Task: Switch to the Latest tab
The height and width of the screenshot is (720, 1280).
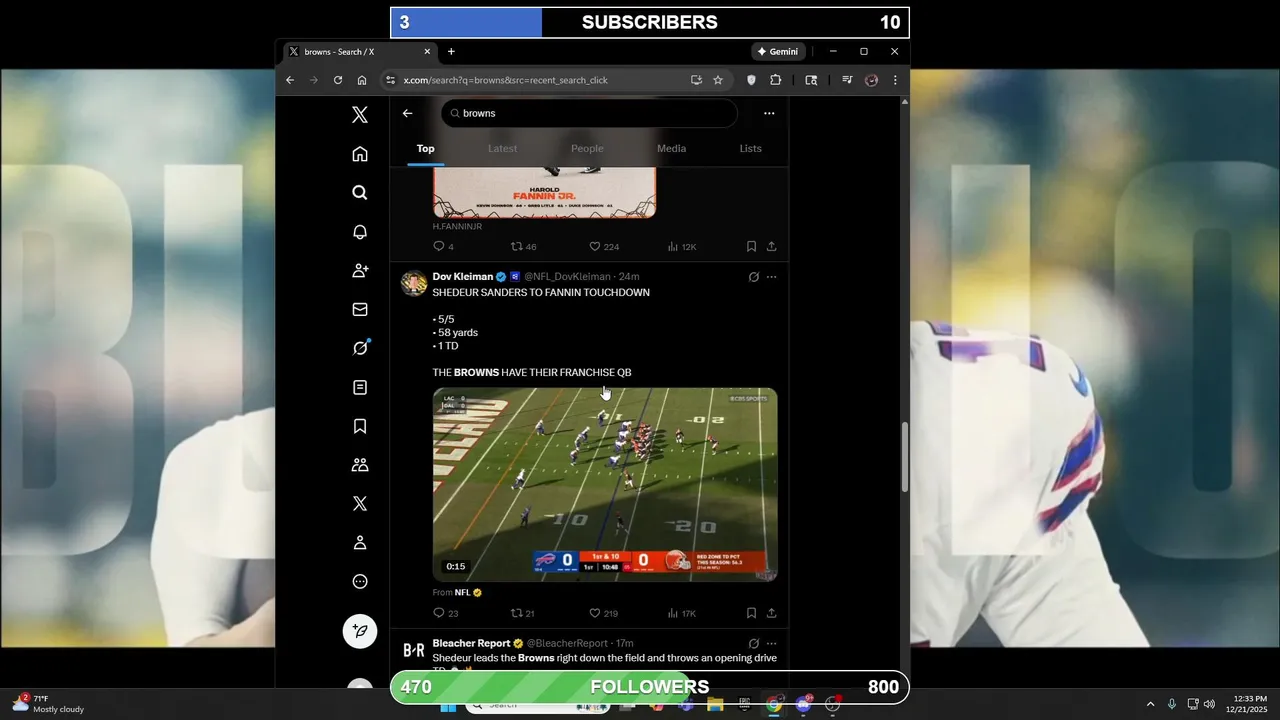Action: (503, 148)
